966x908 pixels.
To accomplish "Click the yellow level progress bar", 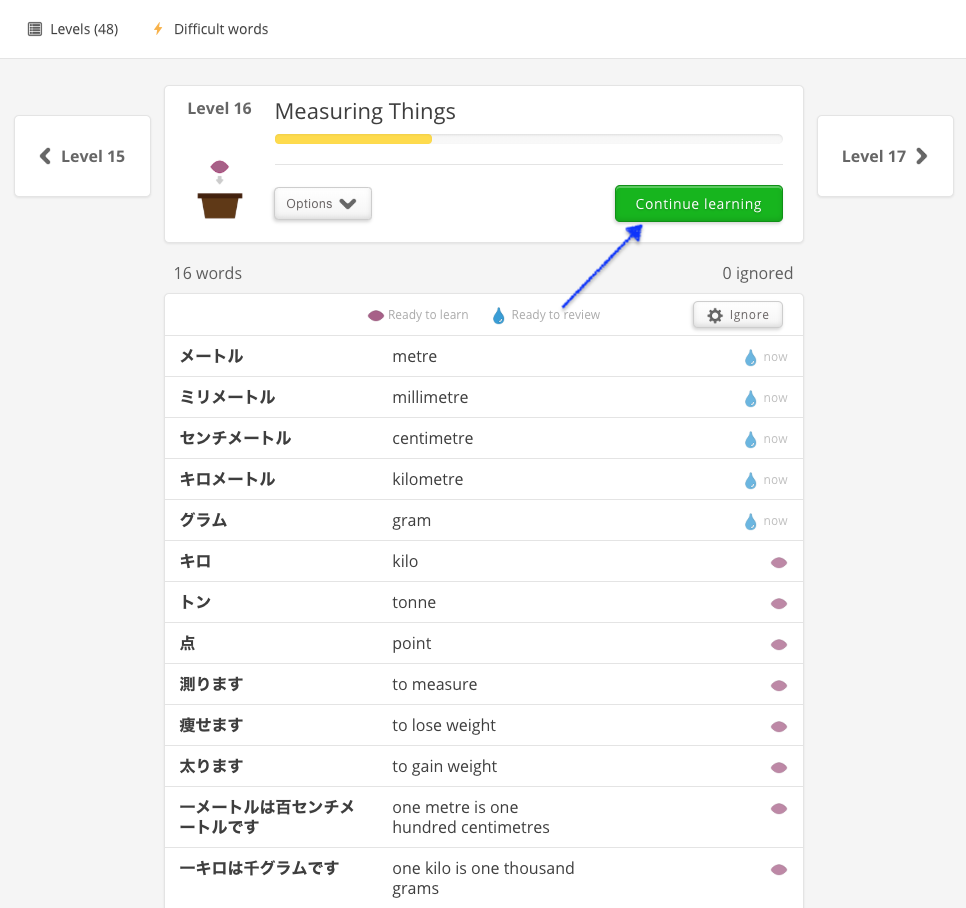I will pyautogui.click(x=353, y=139).
